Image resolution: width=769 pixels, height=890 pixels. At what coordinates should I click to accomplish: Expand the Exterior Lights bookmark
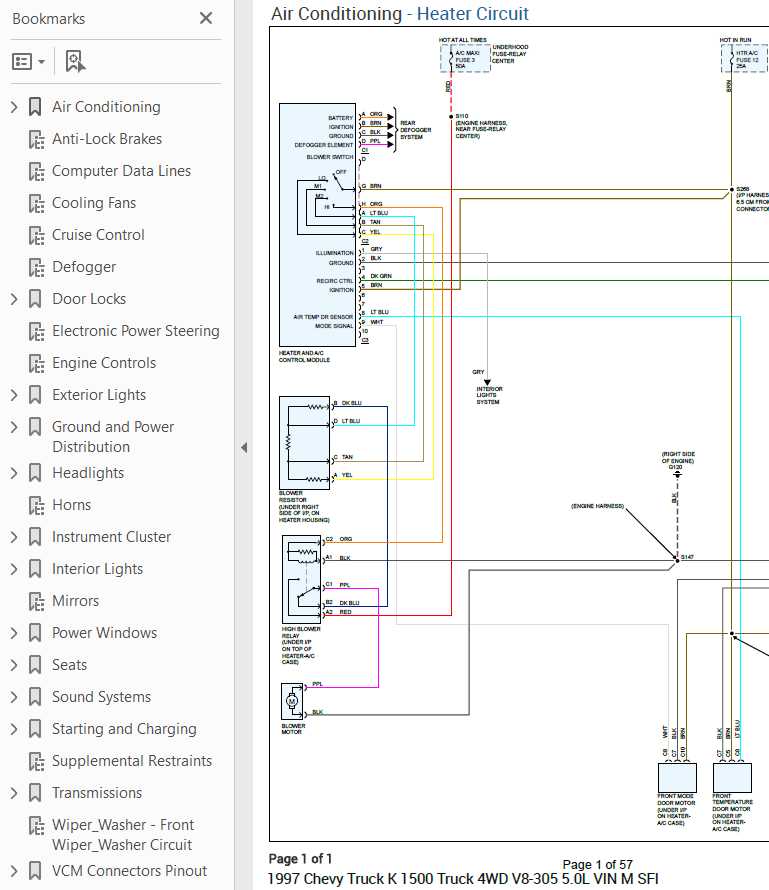[x=14, y=394]
